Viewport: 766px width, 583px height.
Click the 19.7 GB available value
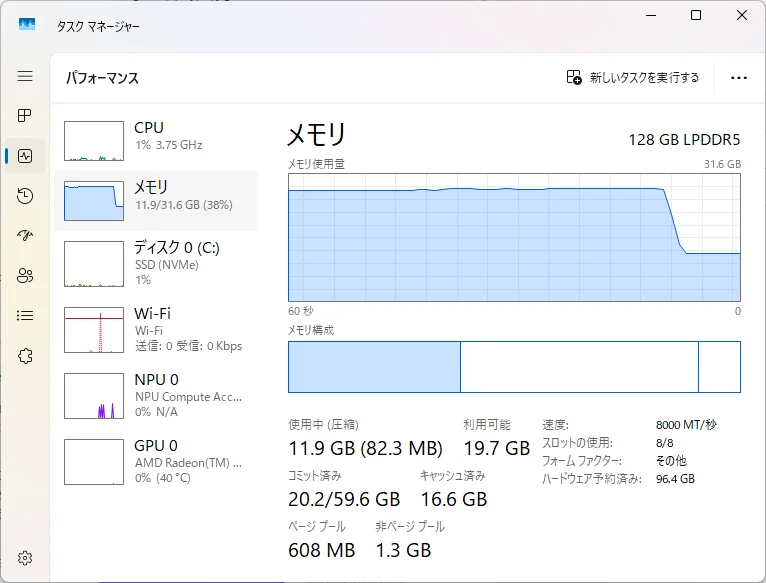coord(496,448)
